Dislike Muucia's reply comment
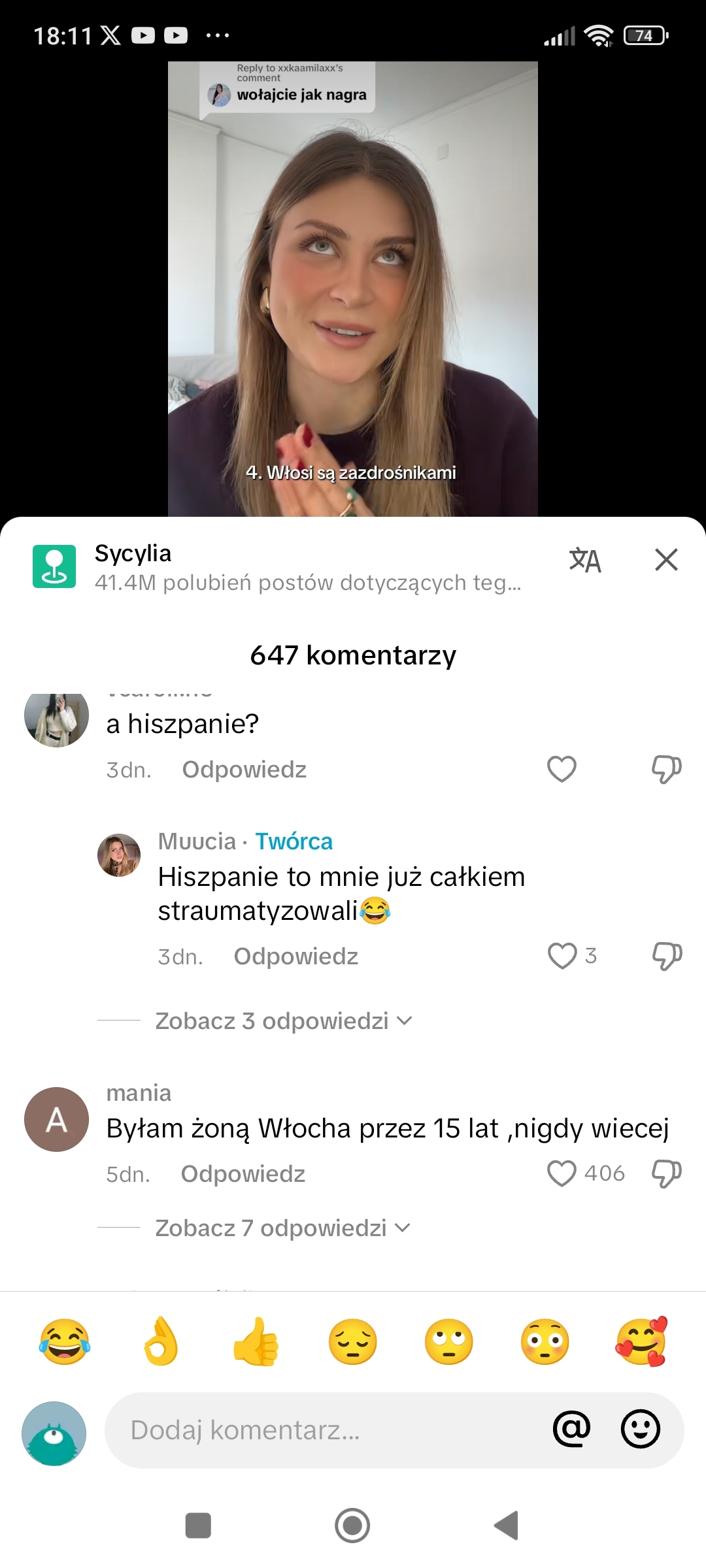Screen dimensions: 706x1568 coord(667,956)
